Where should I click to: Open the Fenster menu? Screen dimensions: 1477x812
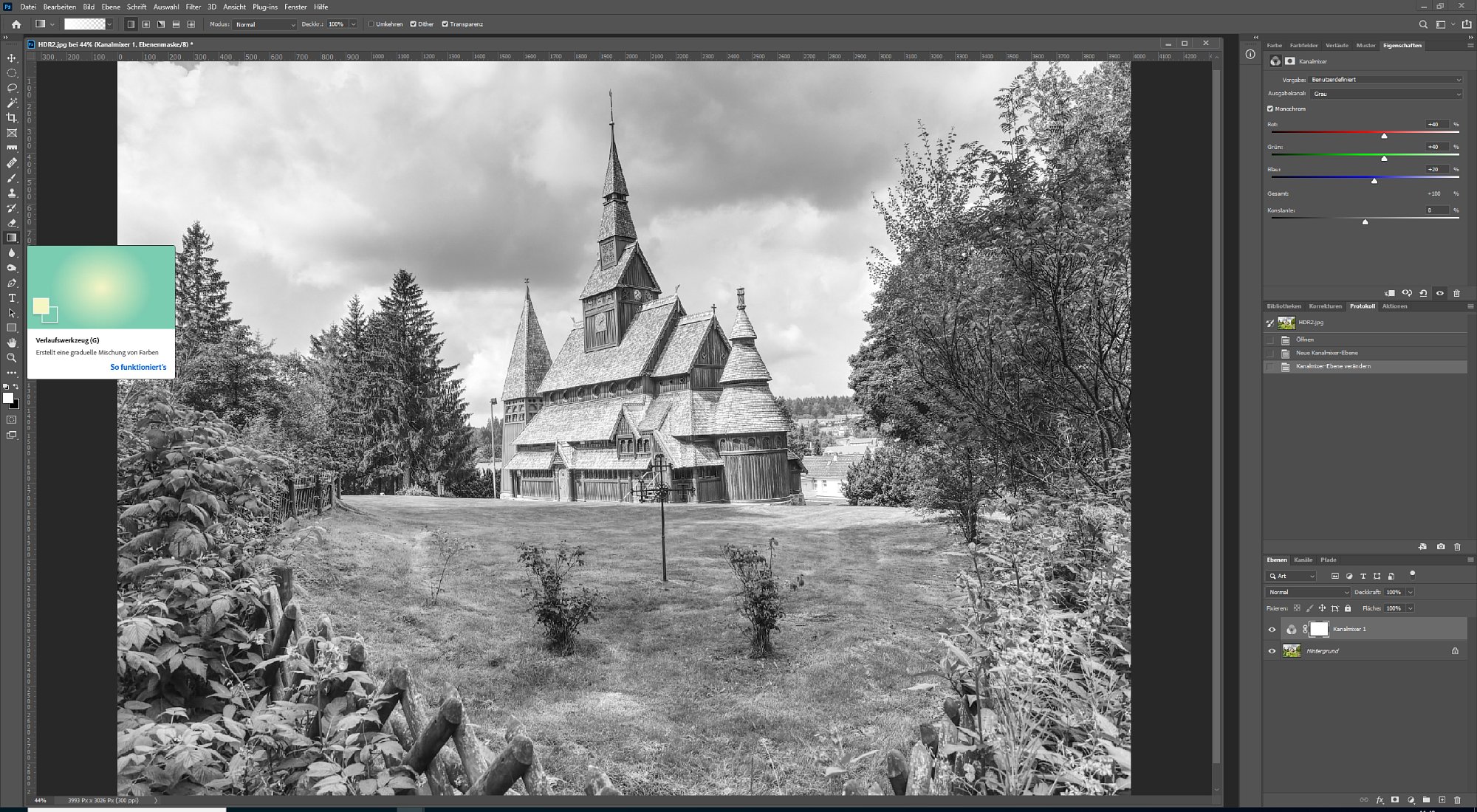point(295,7)
